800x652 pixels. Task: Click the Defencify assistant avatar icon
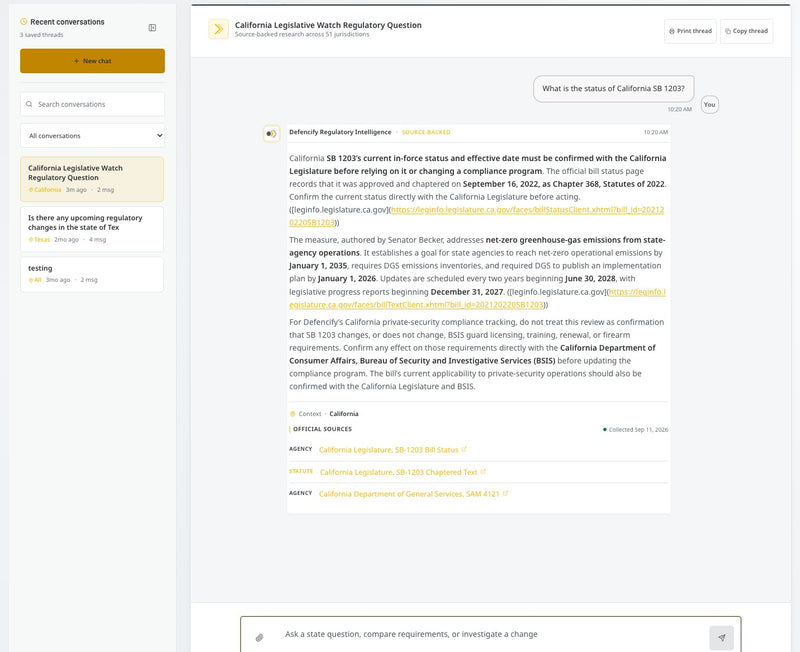pyautogui.click(x=271, y=134)
